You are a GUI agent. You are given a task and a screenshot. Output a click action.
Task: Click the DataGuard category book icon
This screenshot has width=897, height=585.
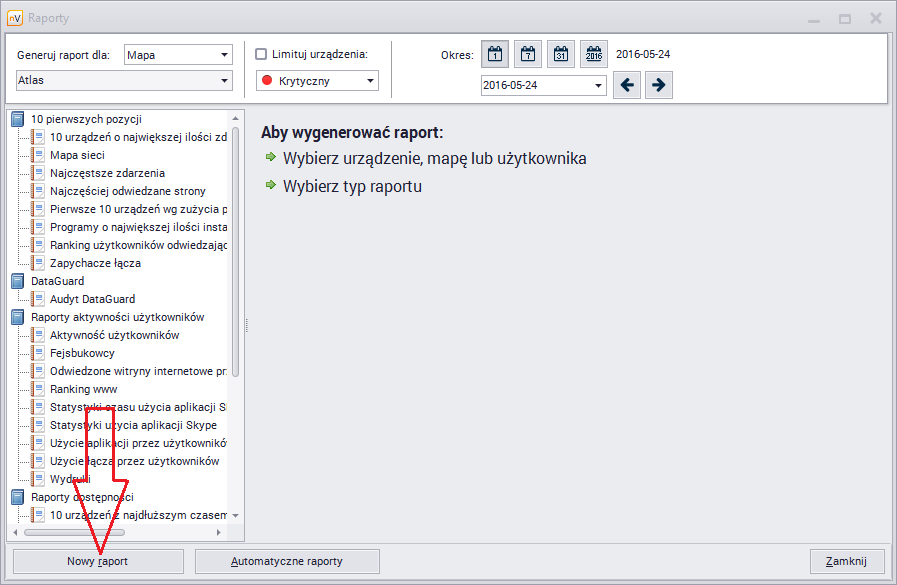18,282
